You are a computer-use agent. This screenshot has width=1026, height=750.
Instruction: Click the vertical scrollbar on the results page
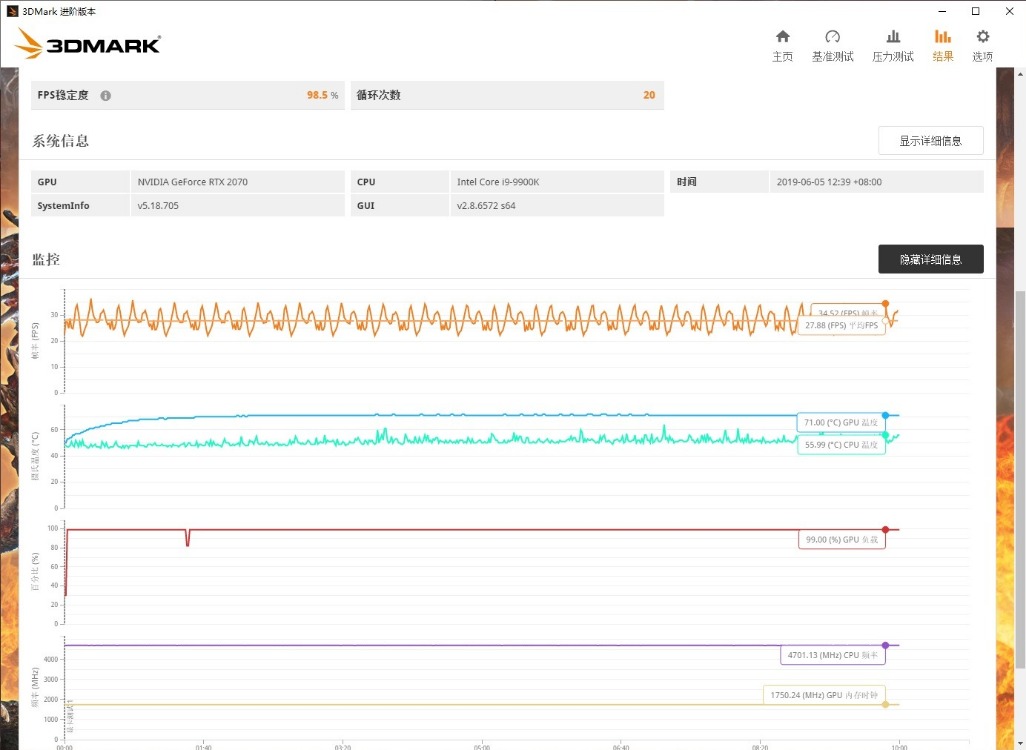click(x=1019, y=478)
